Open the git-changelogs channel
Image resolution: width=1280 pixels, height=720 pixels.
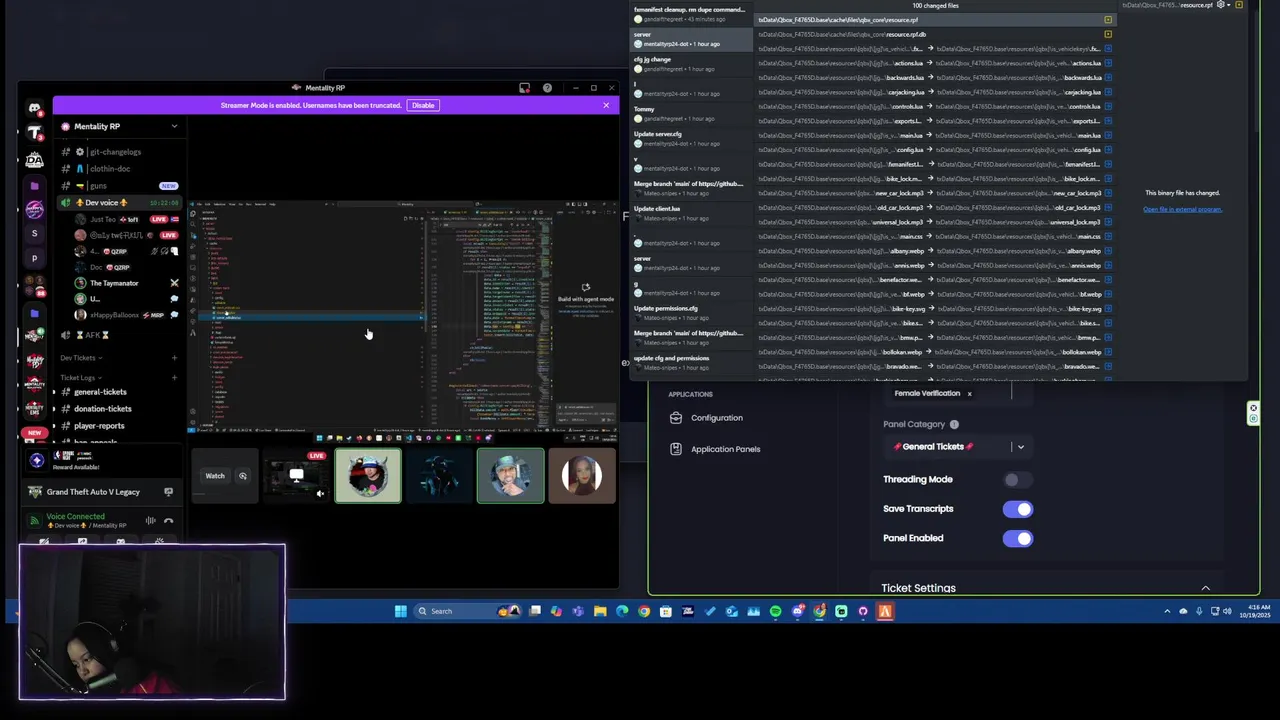point(118,152)
